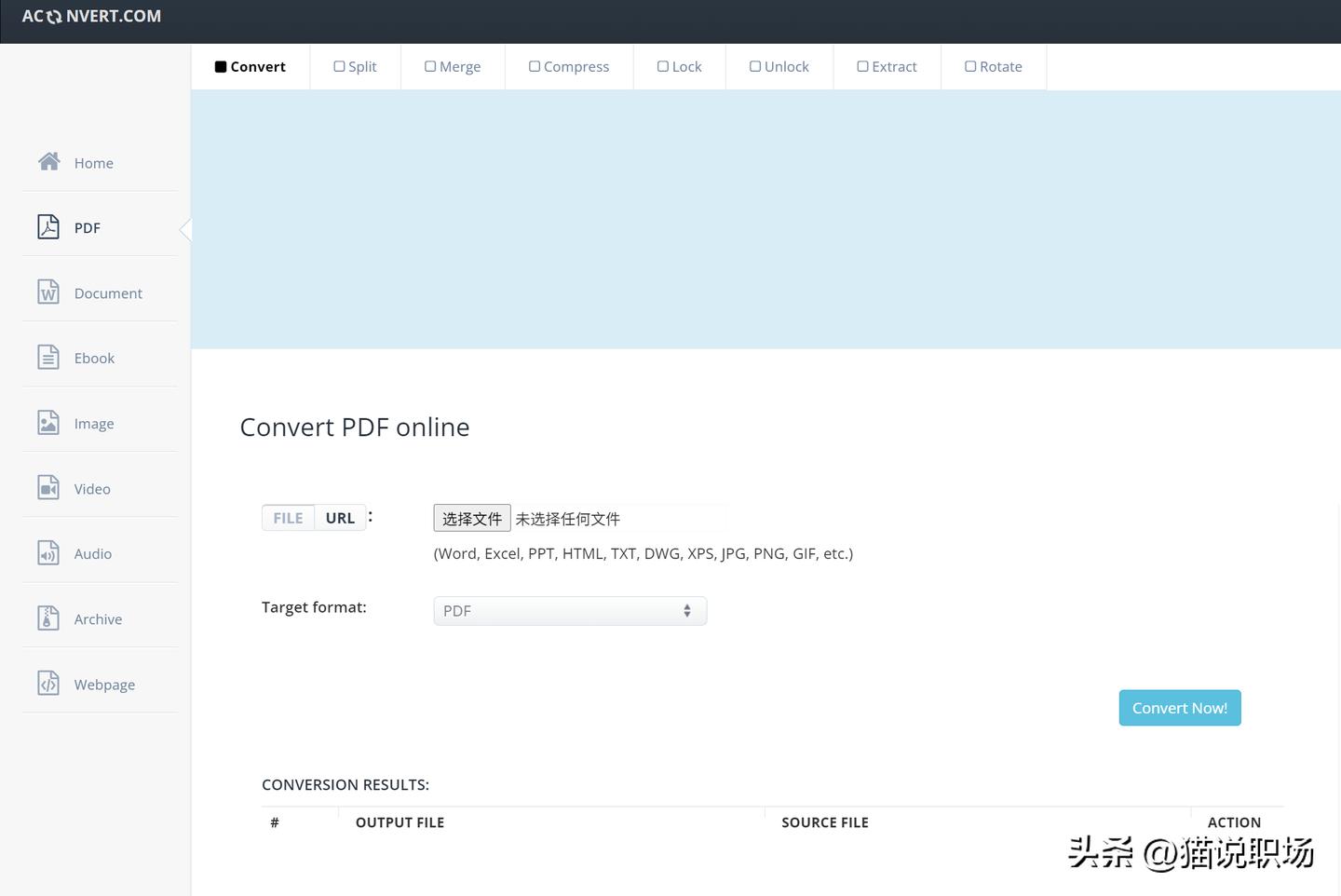Click the choose file button
The width and height of the screenshot is (1341, 896).
[x=471, y=519]
